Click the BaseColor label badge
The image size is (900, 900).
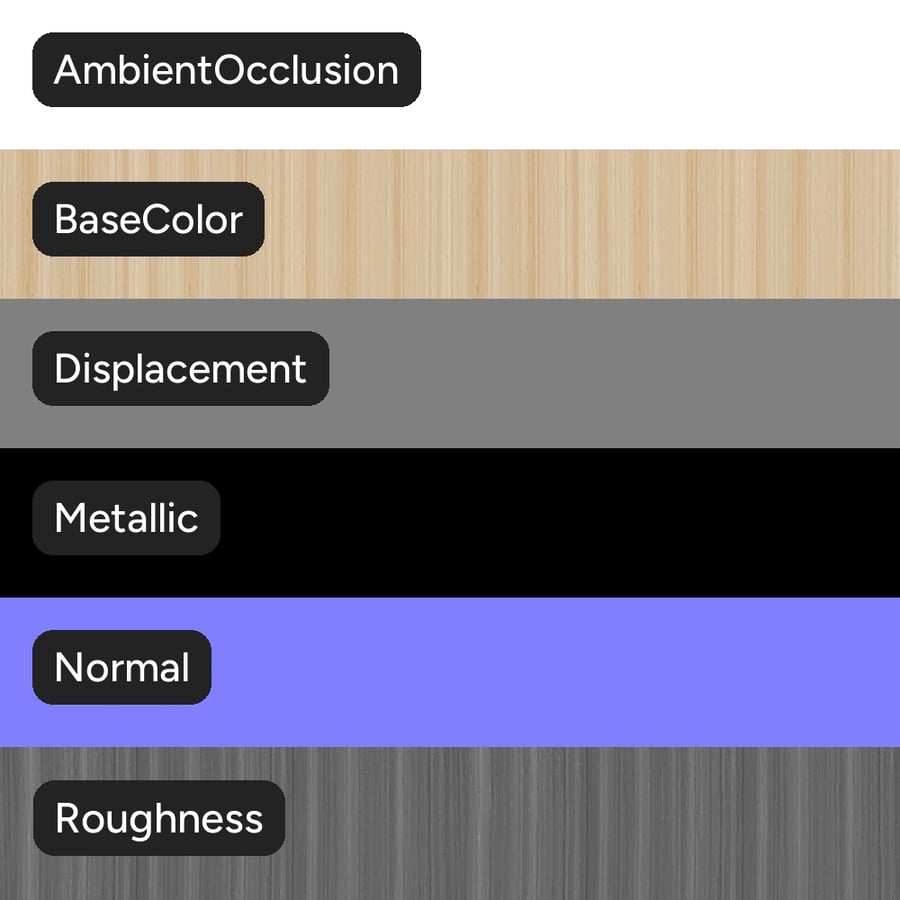148,219
